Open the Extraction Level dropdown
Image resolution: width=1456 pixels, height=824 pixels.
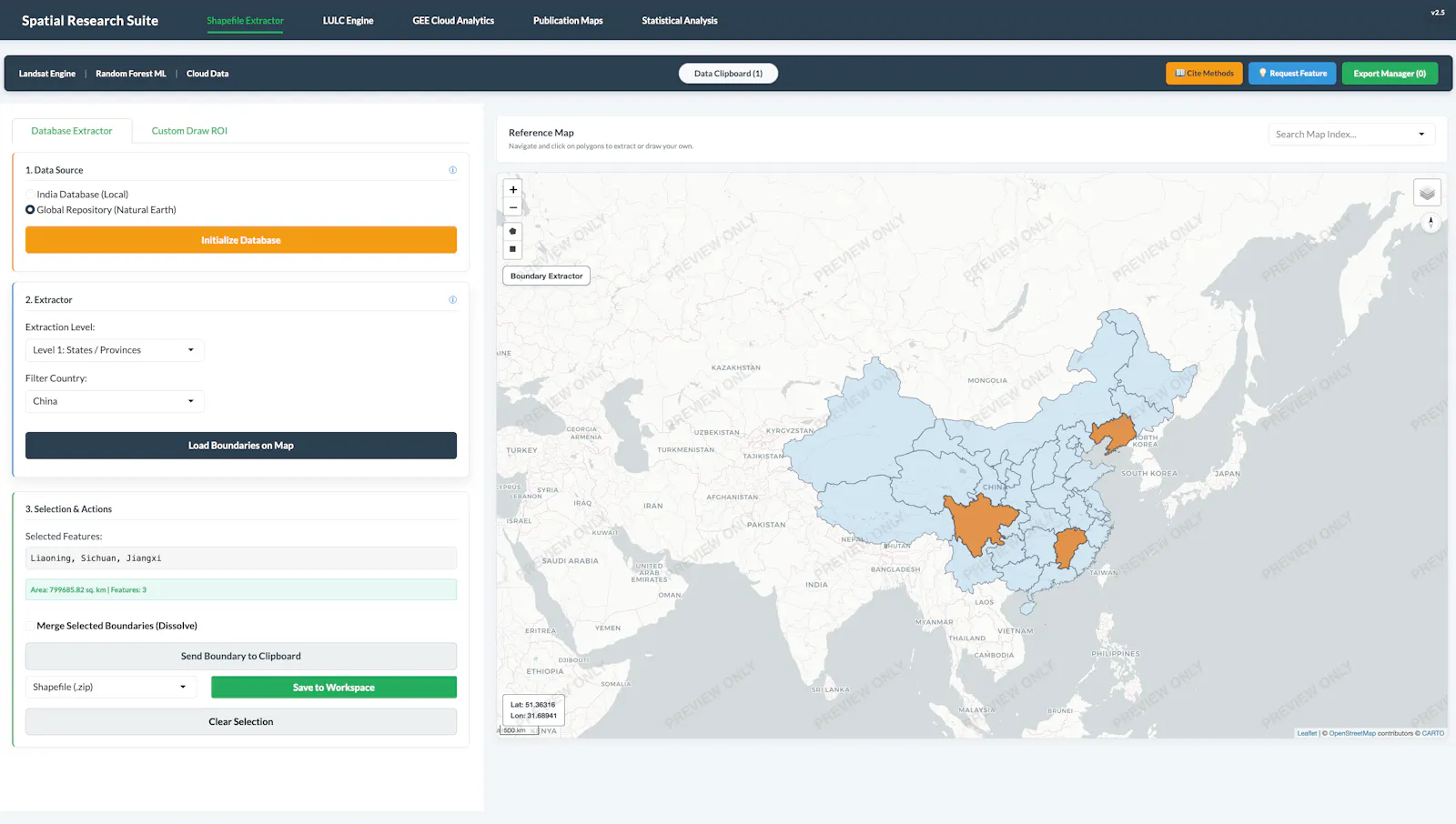click(x=115, y=350)
